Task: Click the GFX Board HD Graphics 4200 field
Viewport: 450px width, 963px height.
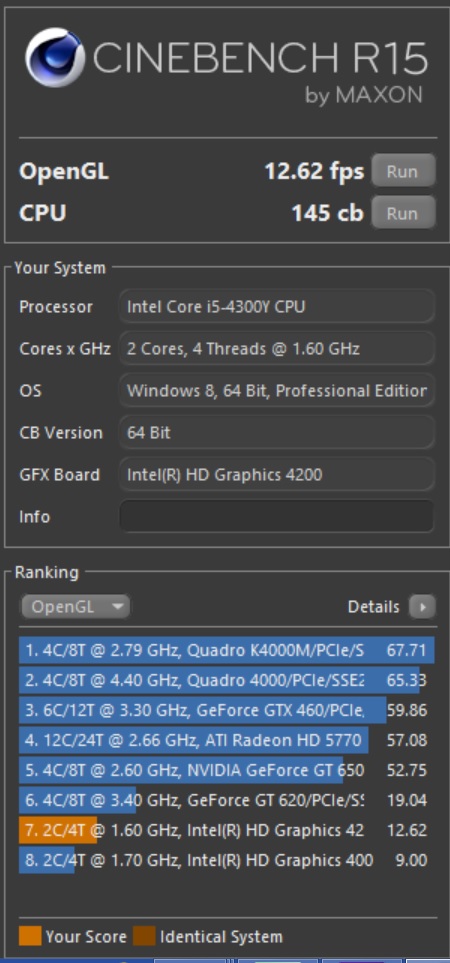Action: point(277,475)
